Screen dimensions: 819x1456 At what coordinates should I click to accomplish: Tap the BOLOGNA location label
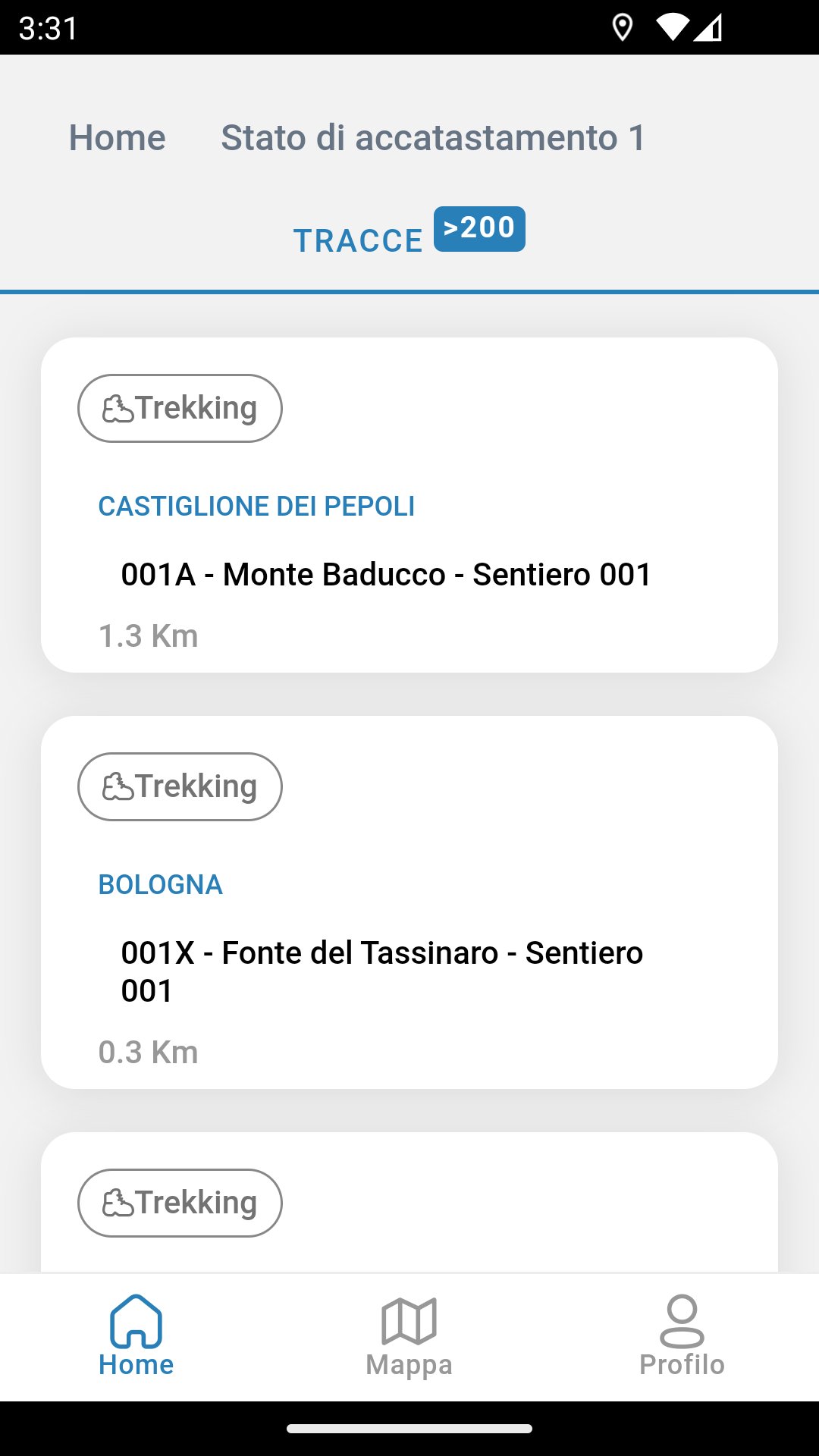tap(161, 885)
